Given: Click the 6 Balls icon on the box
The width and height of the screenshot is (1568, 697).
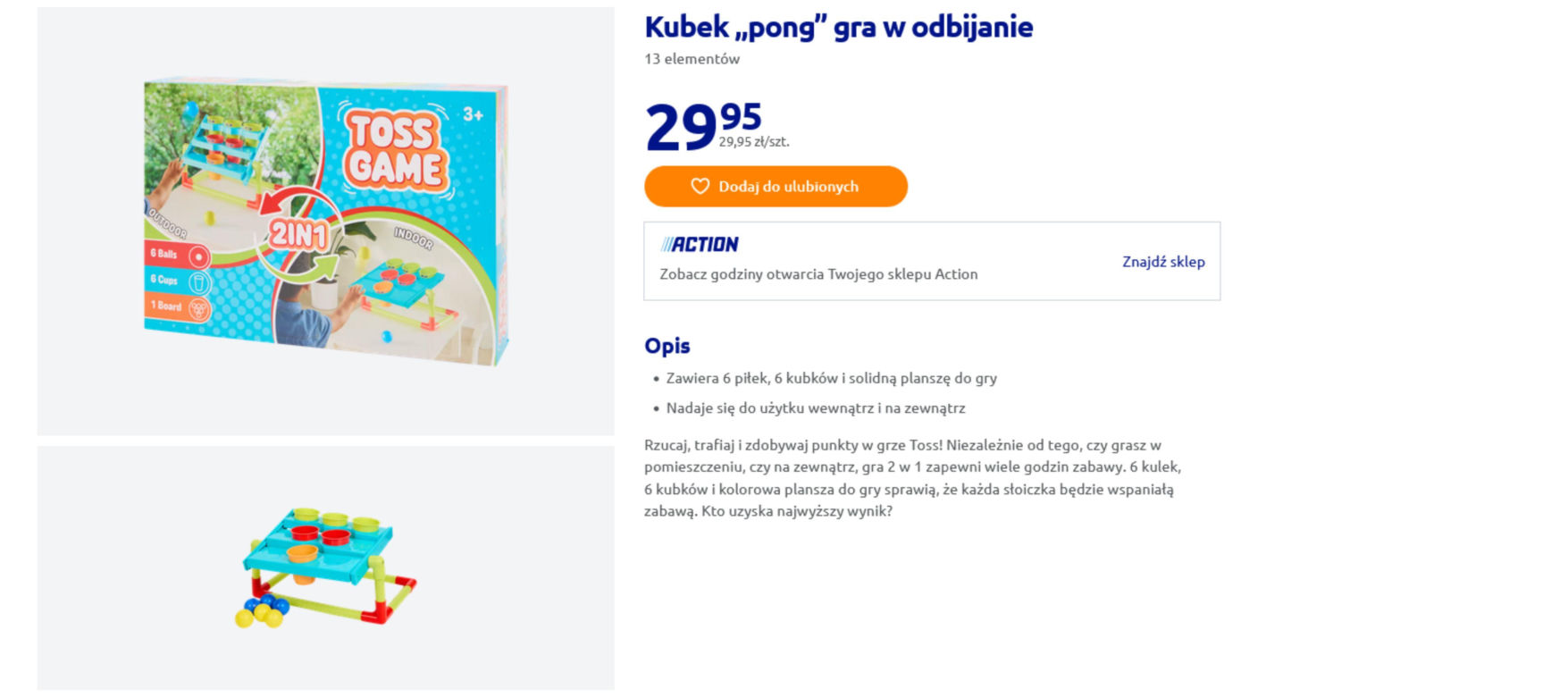Looking at the screenshot, I should point(198,256).
